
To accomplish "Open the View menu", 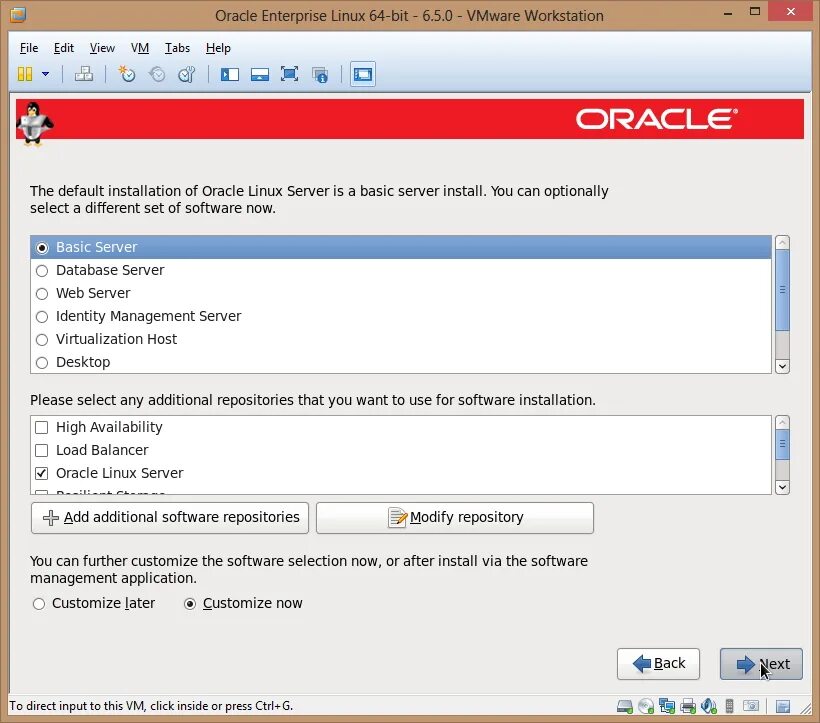I will pos(102,48).
